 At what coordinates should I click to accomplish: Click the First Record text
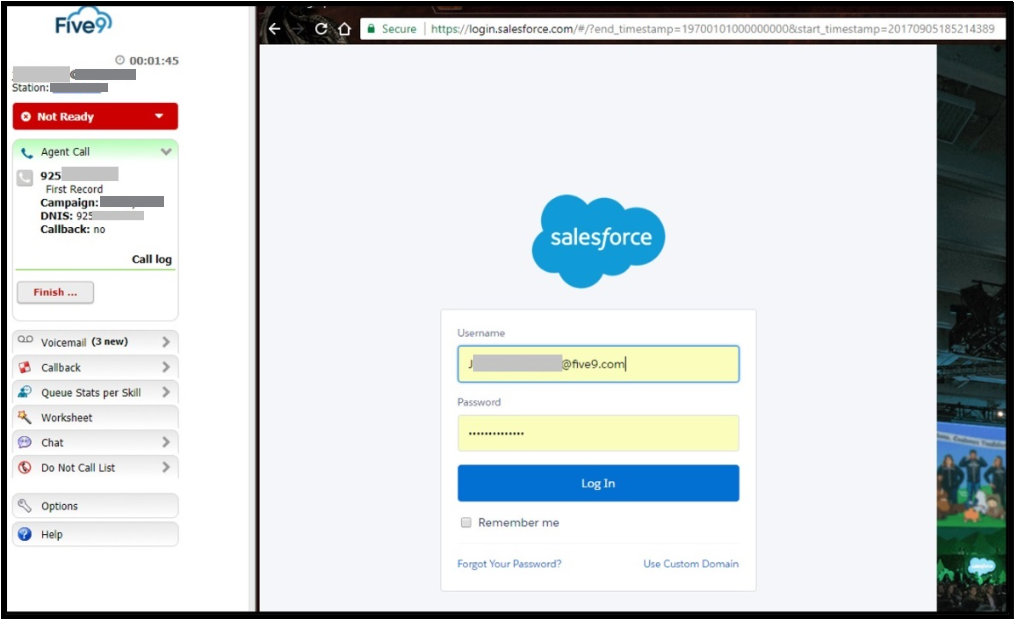click(74, 190)
